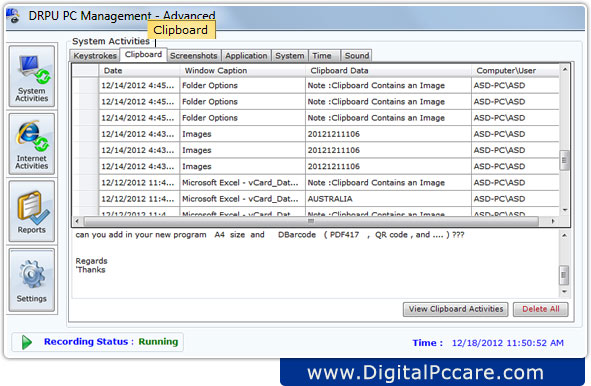This screenshot has width=591, height=386.
Task: Click row selector of AUSTRALIA row
Action: [x=86, y=199]
